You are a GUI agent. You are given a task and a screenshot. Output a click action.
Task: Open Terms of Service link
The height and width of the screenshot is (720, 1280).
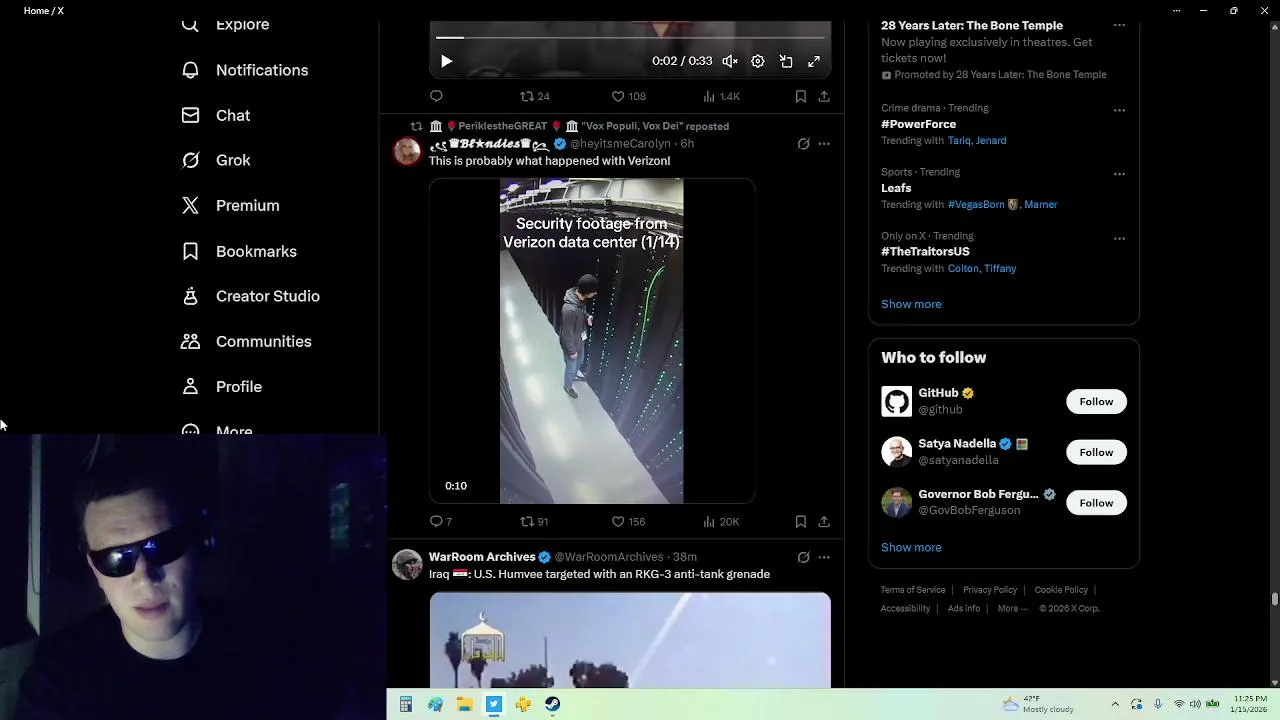click(x=913, y=590)
